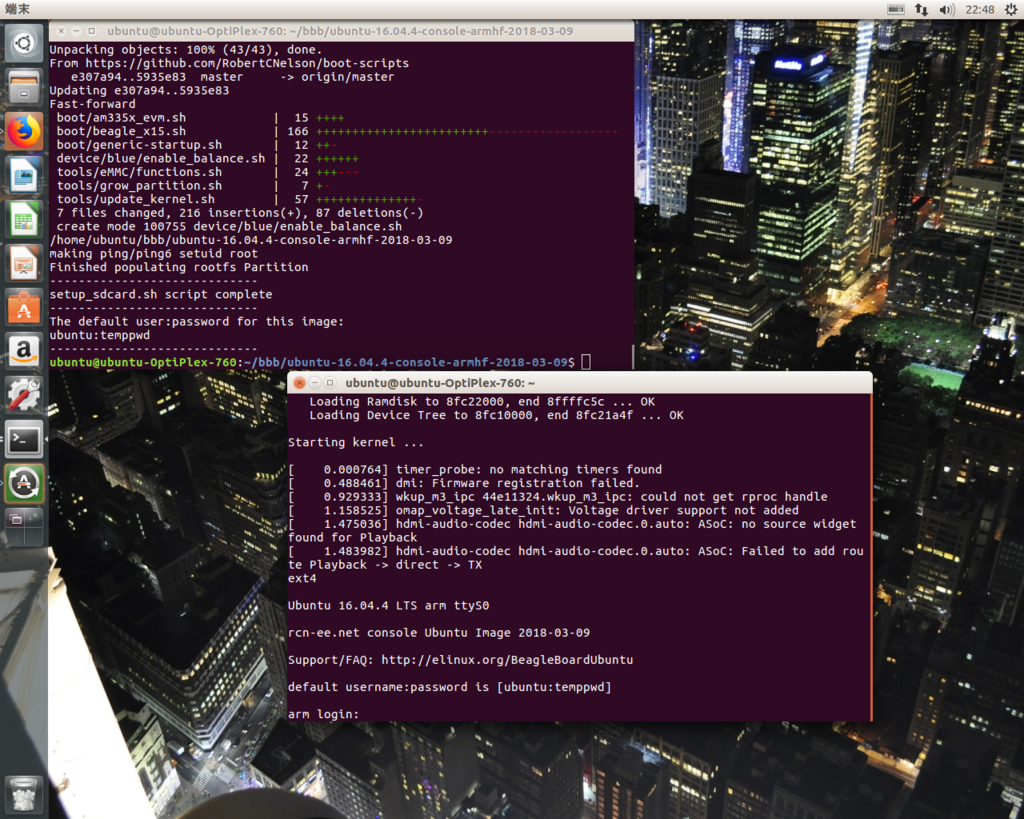Click 'Ubuntu 16.04.4 LTS arm ttyS0' text
Screen dimensions: 1024x819
pyautogui.click(x=389, y=606)
